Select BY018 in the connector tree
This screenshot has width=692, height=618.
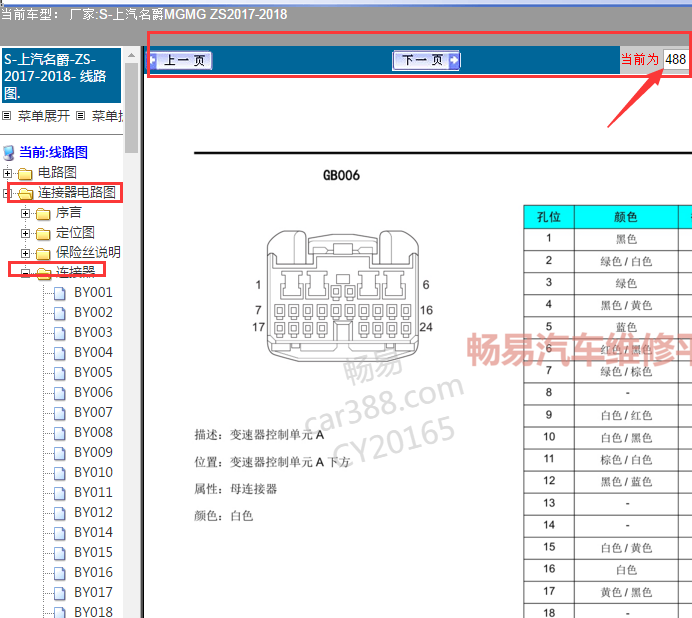(x=93, y=612)
